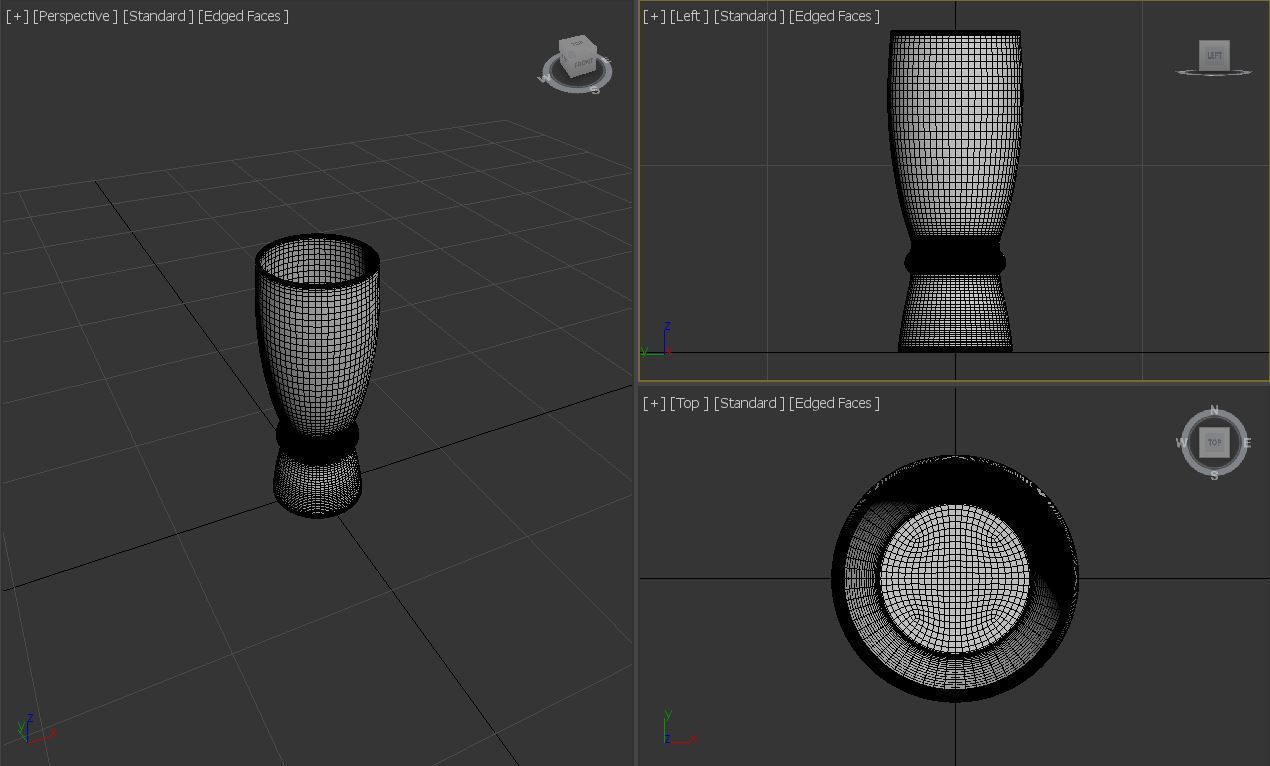Open the [Perspective] point-of-view menu
This screenshot has height=766, width=1270.
(x=75, y=16)
